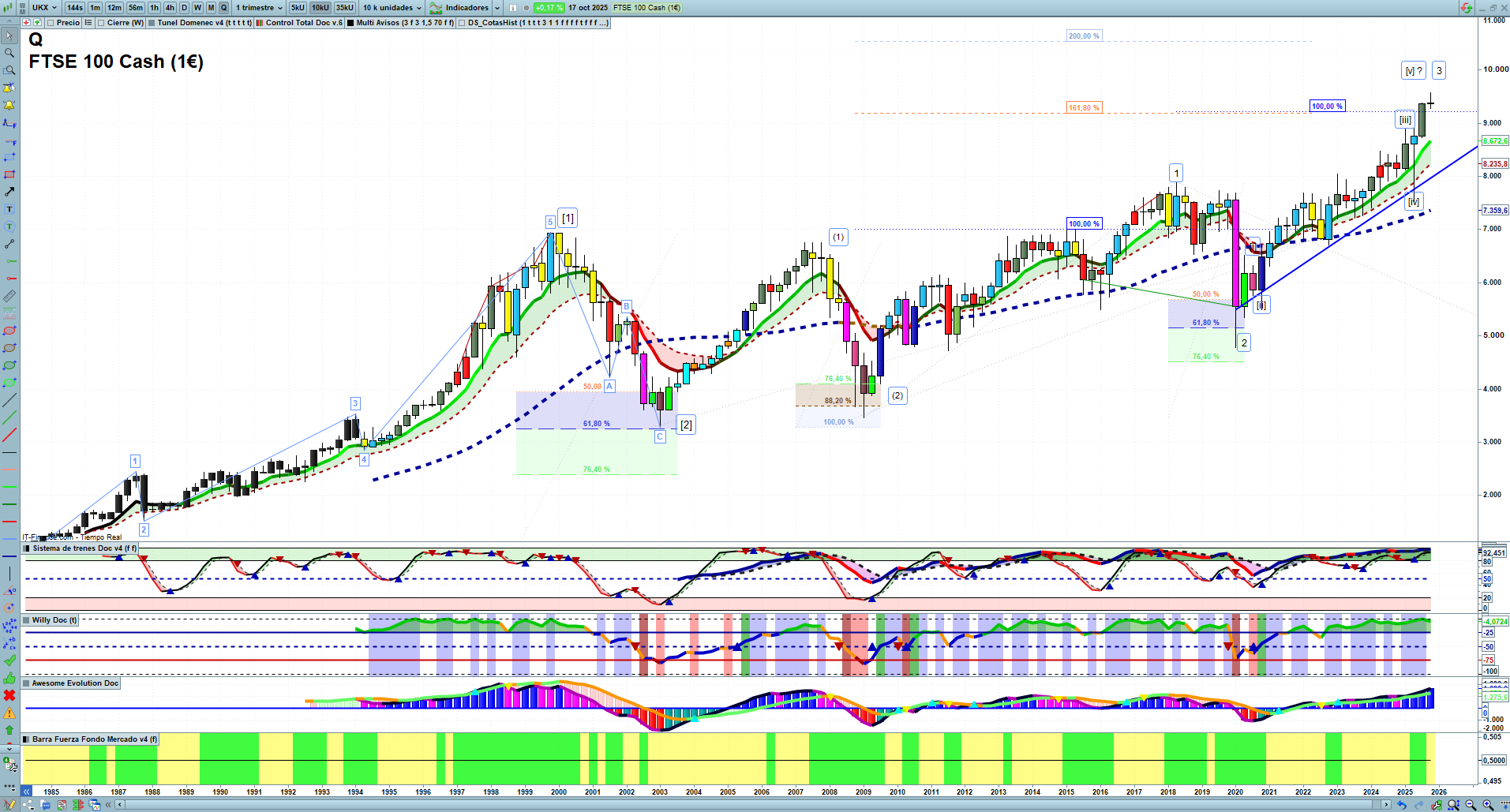Select the blue rectangle drawing tool
This screenshot has width=1510, height=812.
[9, 157]
